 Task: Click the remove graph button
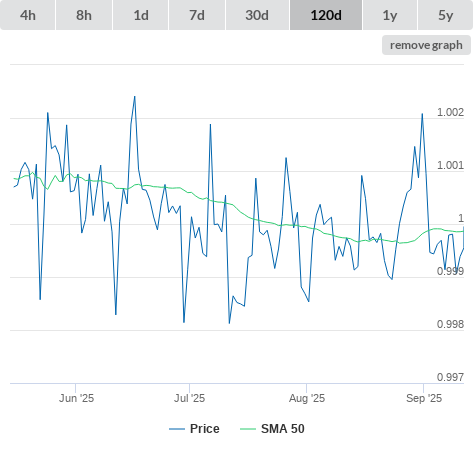tap(426, 45)
